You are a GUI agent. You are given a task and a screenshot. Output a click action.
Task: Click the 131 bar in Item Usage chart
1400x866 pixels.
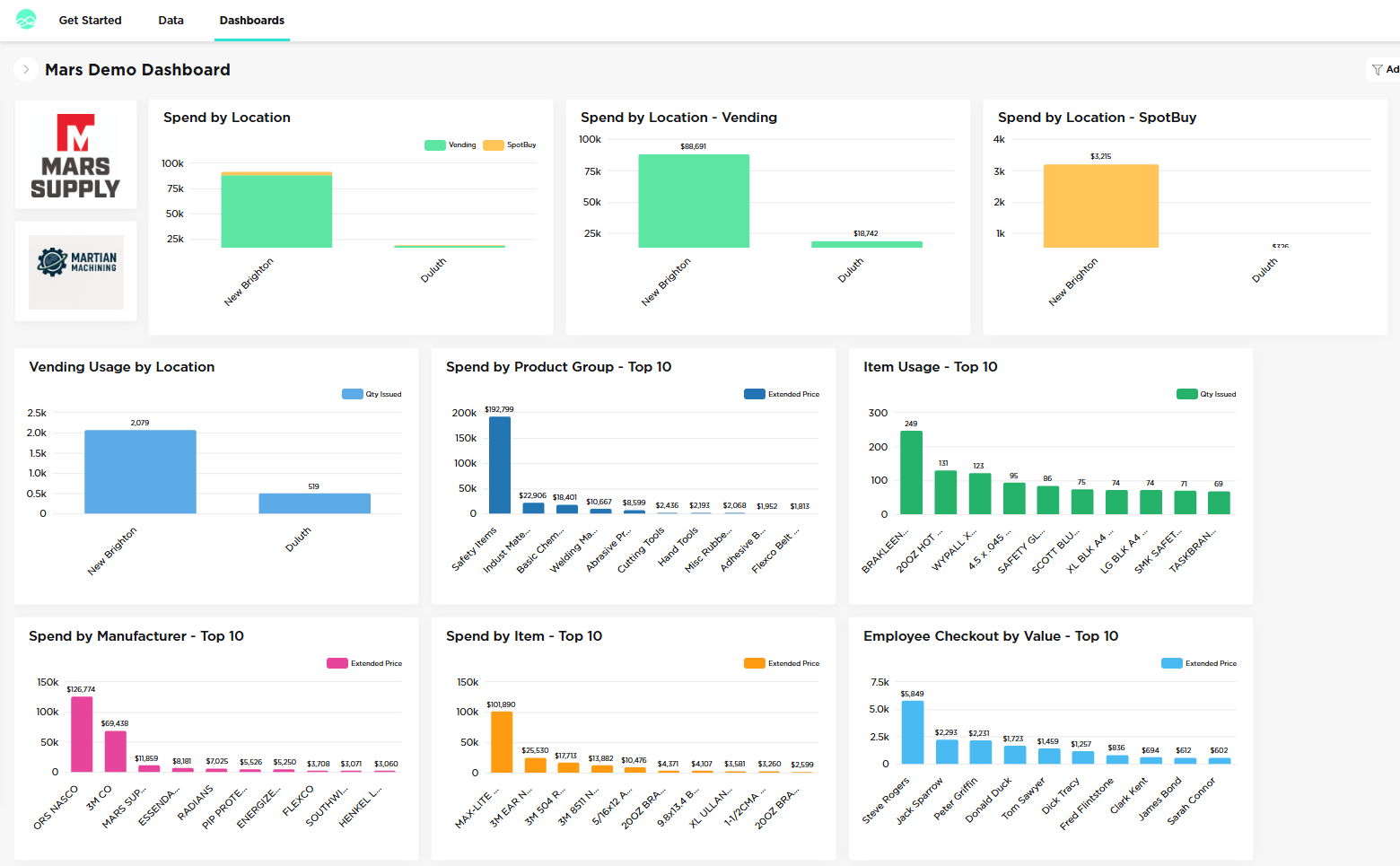945,492
